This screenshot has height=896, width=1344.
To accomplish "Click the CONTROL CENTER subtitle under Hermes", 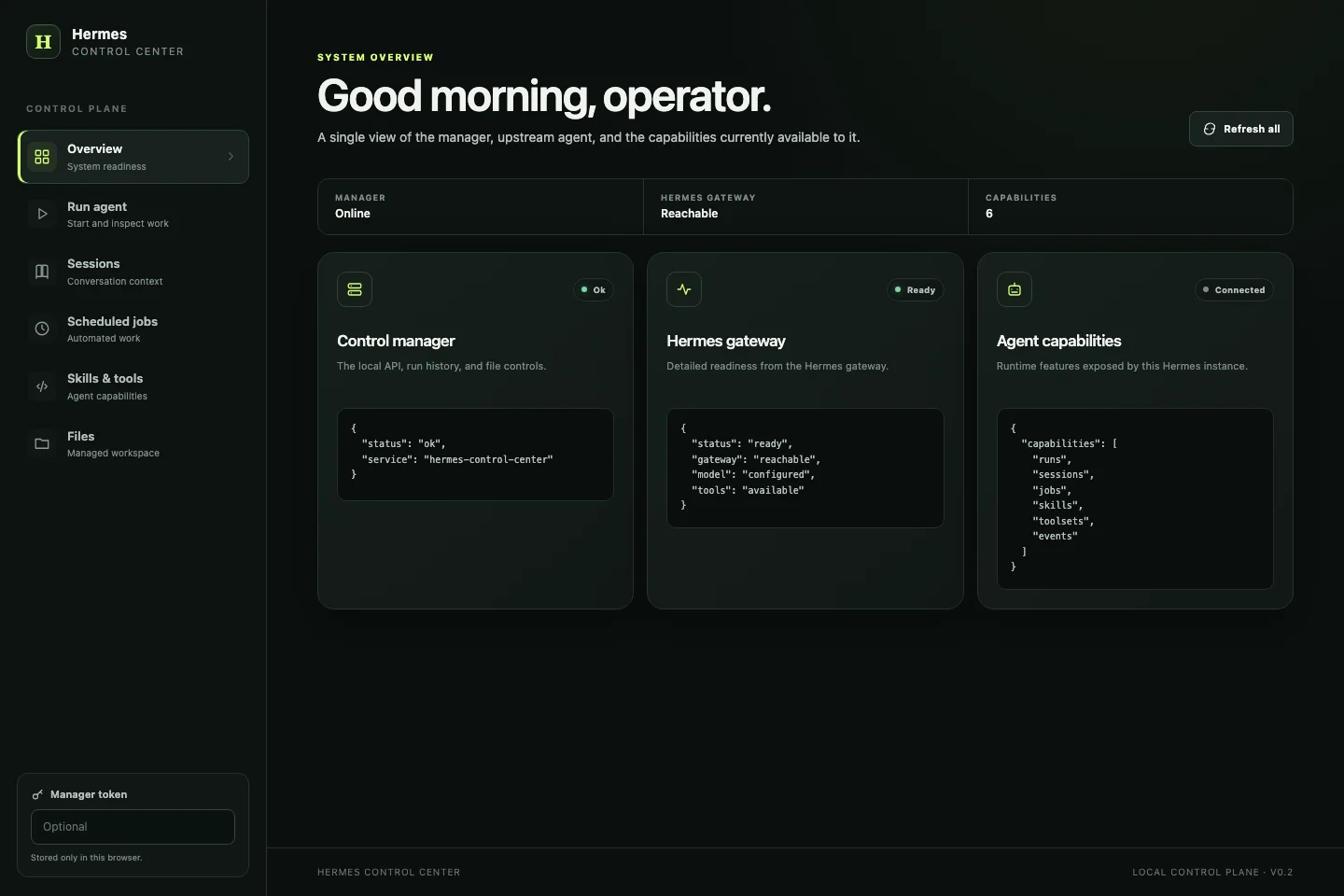I will click(x=128, y=51).
